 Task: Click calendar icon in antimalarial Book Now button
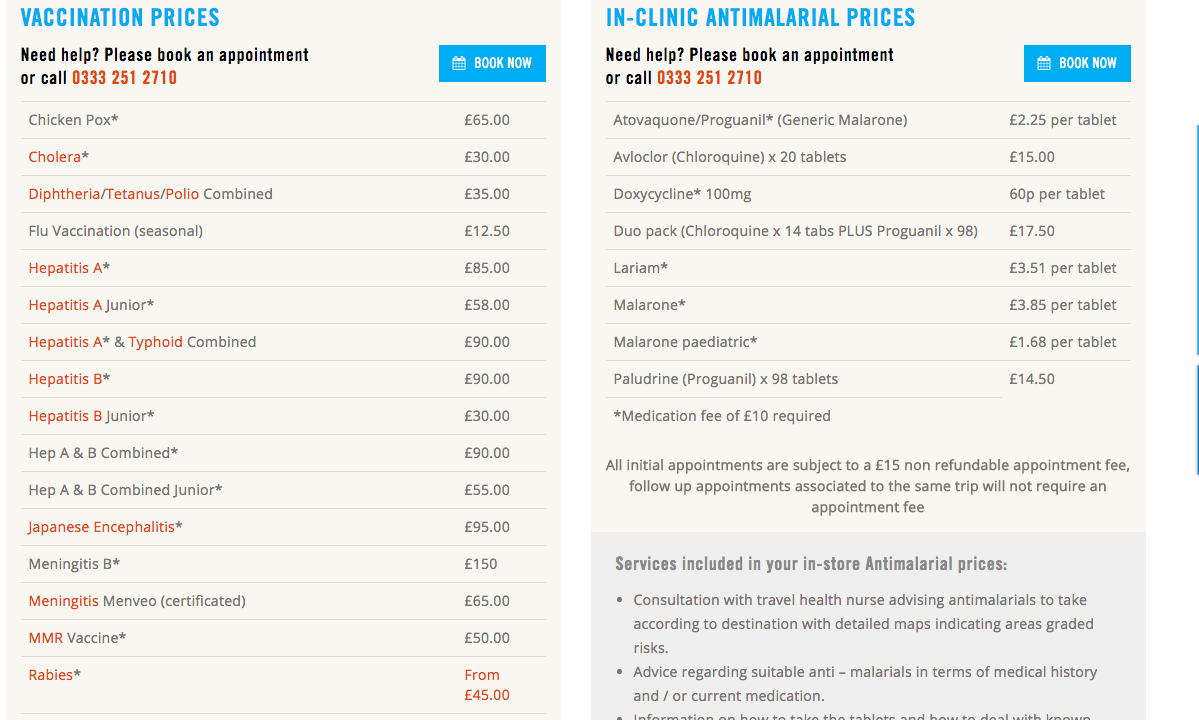pos(1044,63)
